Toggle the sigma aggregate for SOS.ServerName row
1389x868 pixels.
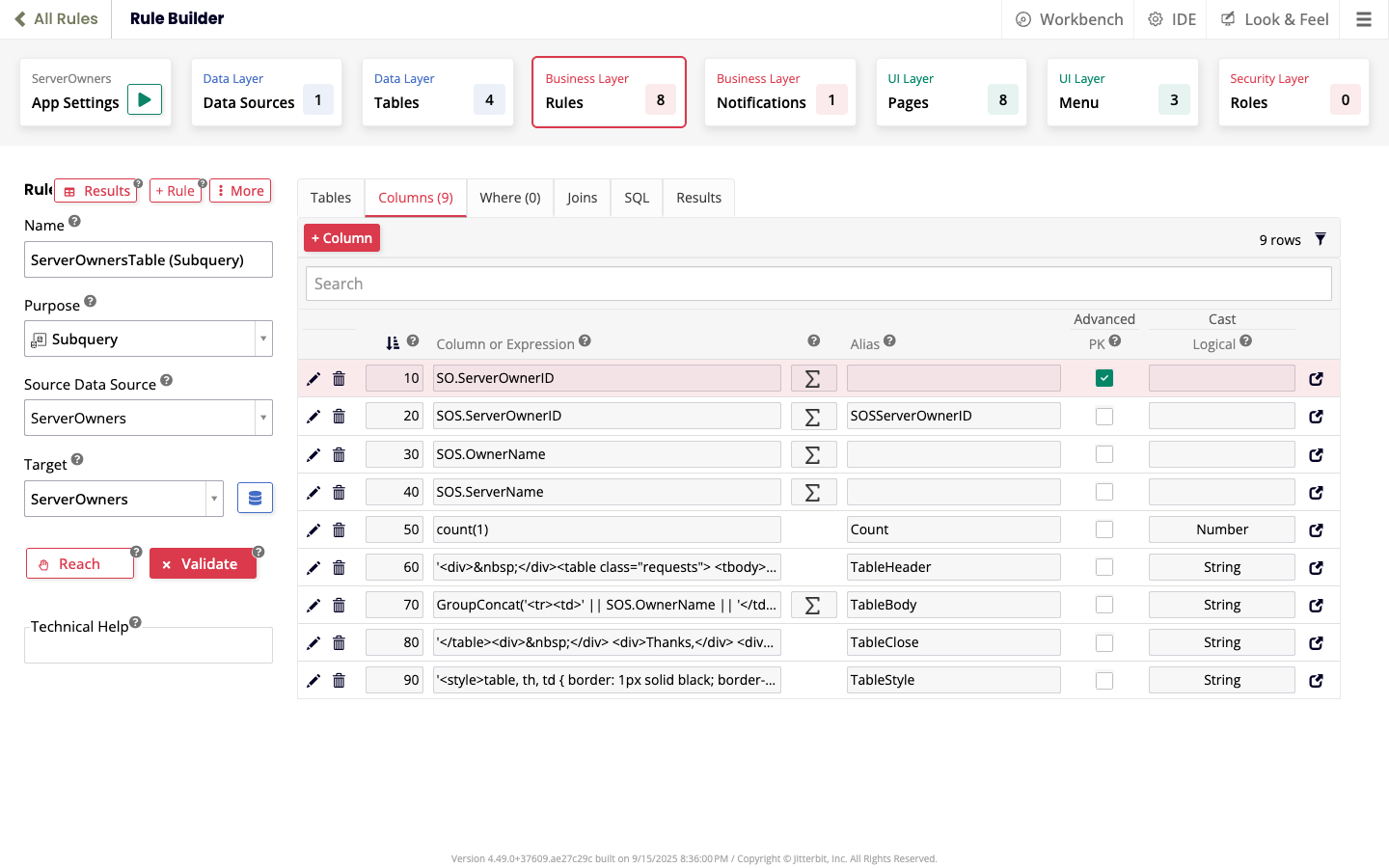click(x=813, y=492)
